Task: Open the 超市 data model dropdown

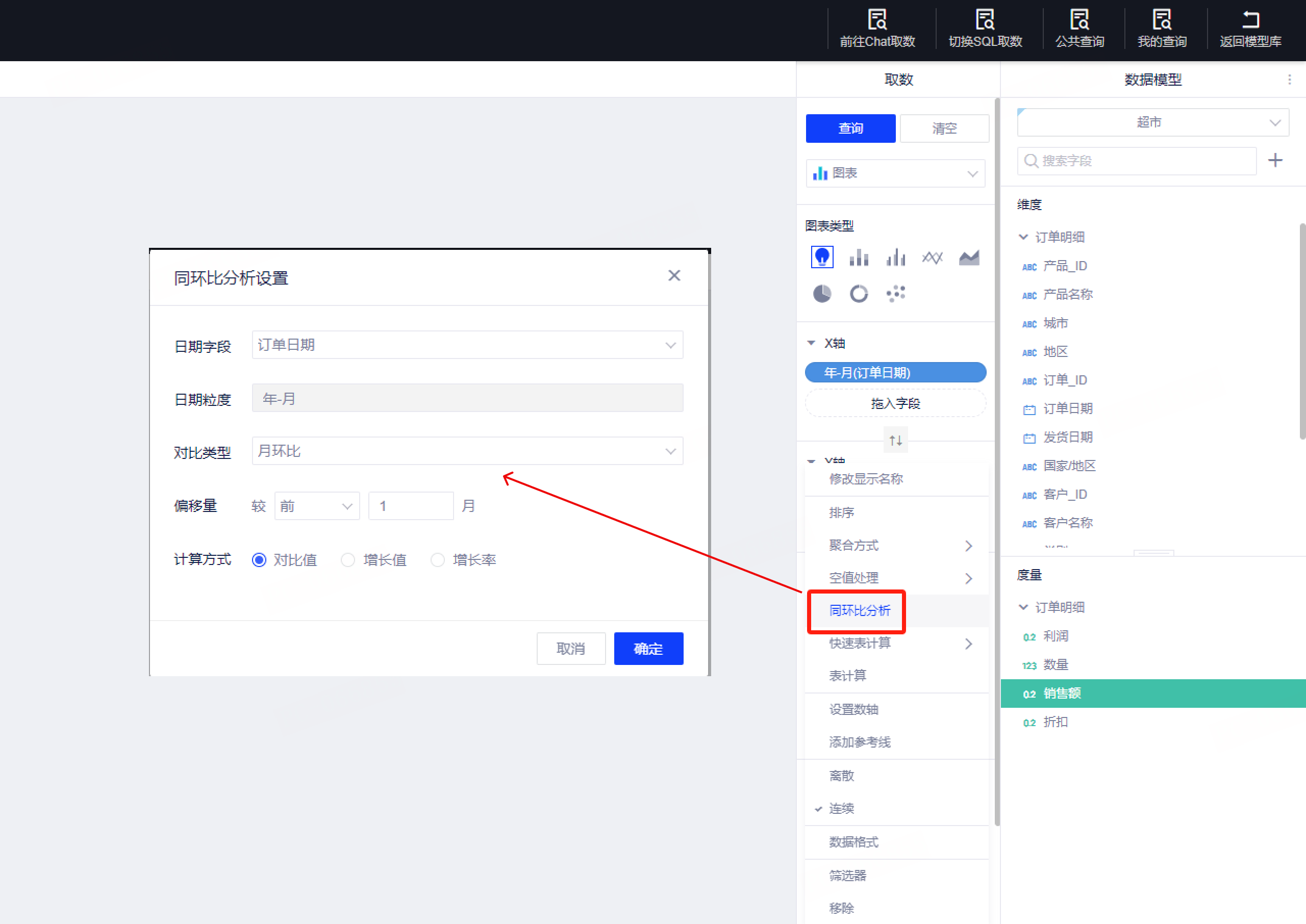Action: pos(1152,122)
